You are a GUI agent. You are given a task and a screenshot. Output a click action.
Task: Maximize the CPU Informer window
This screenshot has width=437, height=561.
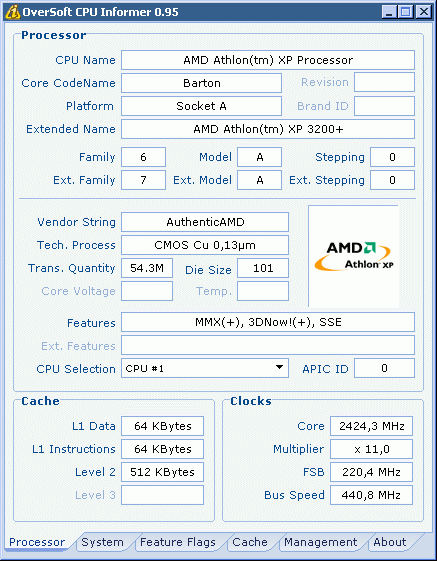(x=406, y=12)
